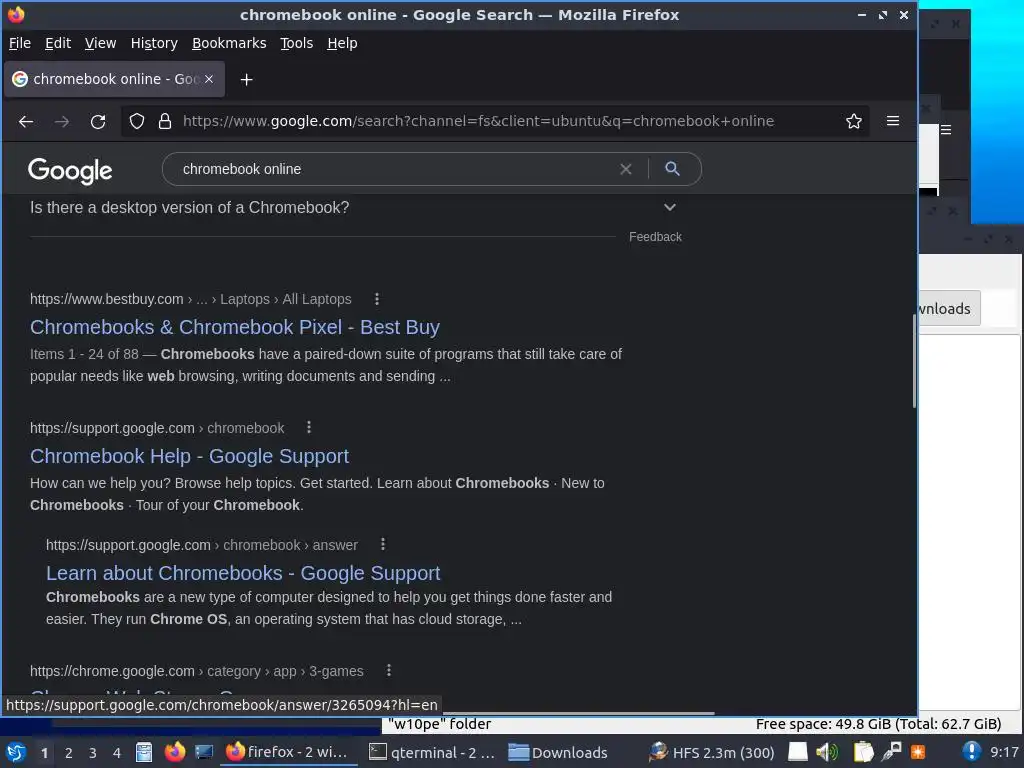The image size is (1024, 768).
Task: Open the Firefox hamburger menu
Action: (x=893, y=121)
